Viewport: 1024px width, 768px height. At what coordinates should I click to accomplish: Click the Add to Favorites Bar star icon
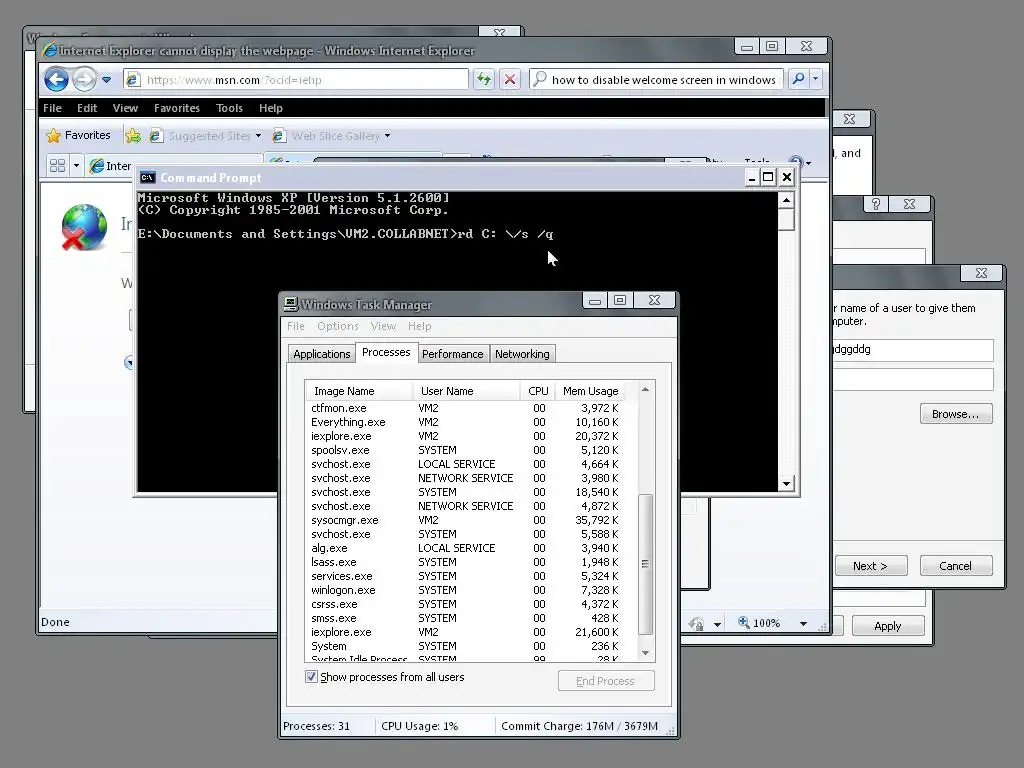pos(133,135)
